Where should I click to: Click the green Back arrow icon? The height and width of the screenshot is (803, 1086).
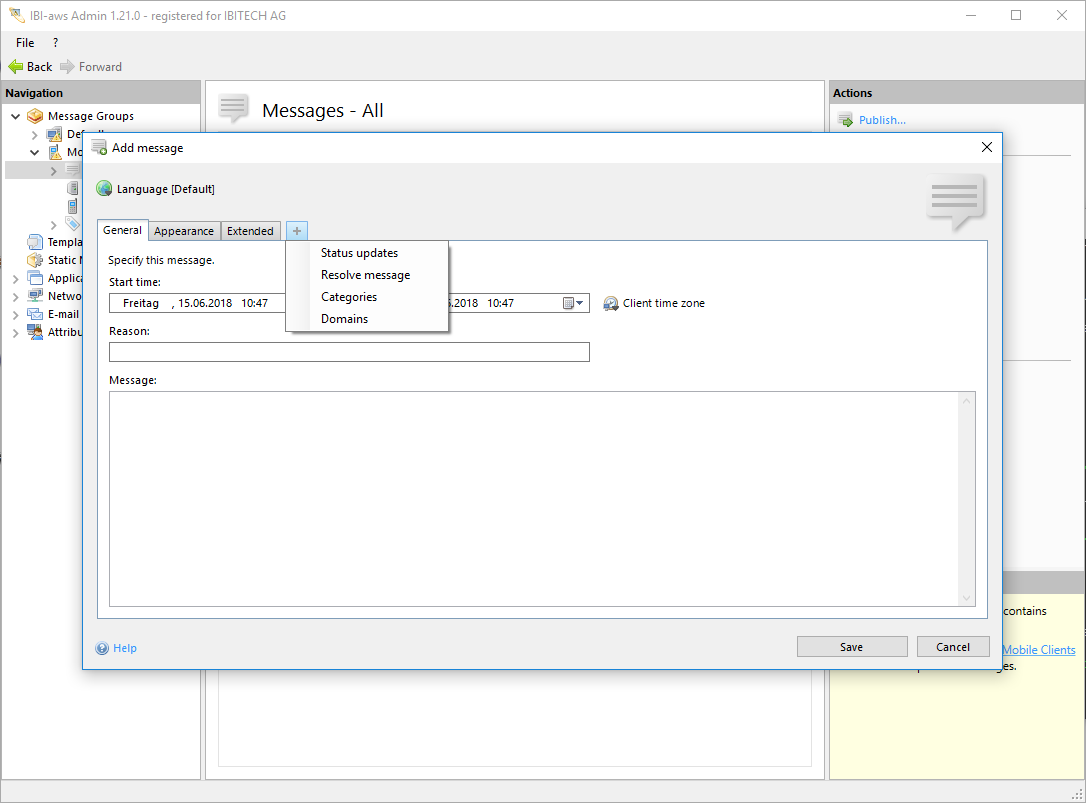point(15,67)
